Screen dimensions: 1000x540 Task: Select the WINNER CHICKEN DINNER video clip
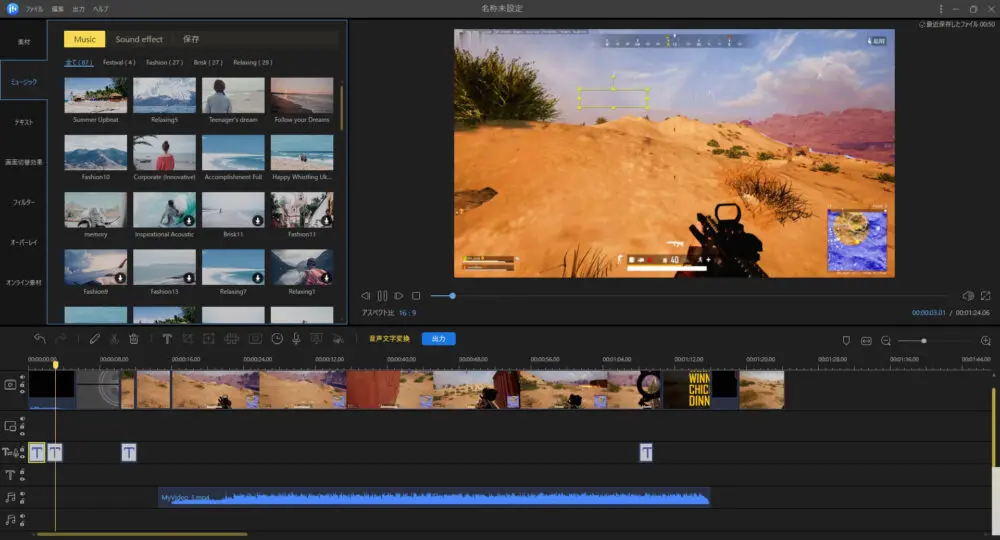click(688, 390)
